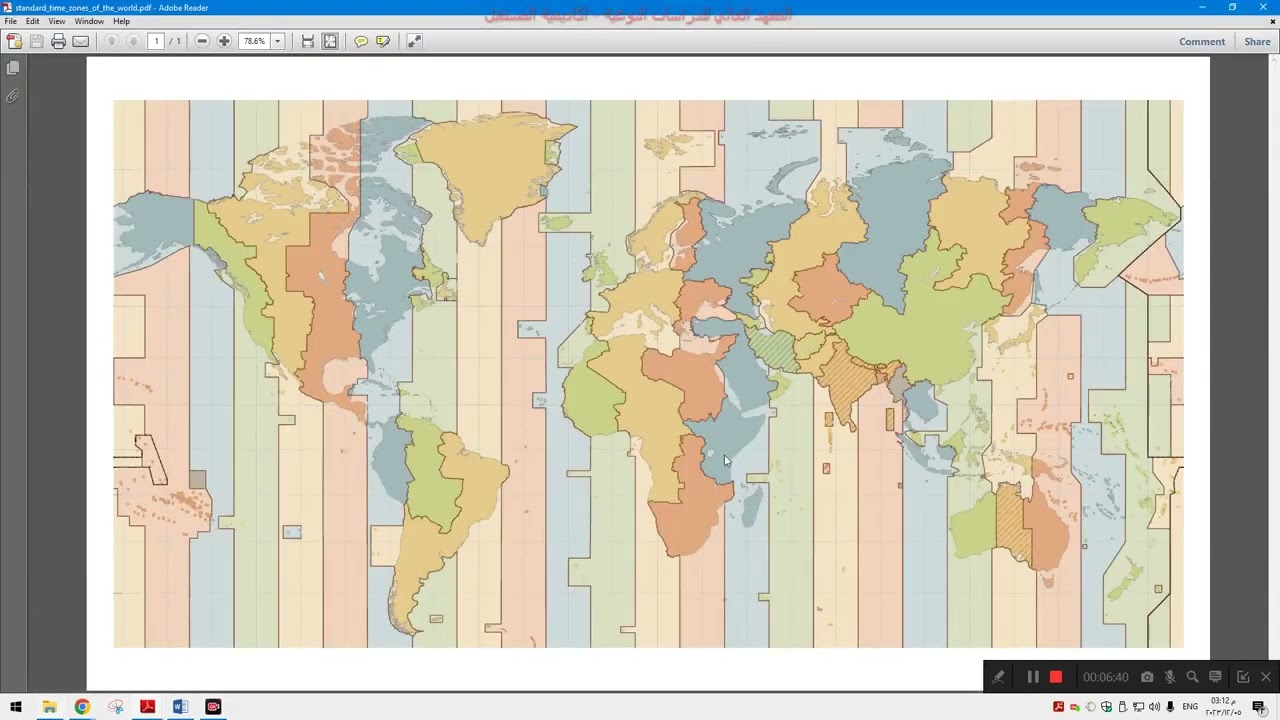Open File Explorer from taskbar
Image resolution: width=1280 pixels, height=720 pixels.
(49, 707)
